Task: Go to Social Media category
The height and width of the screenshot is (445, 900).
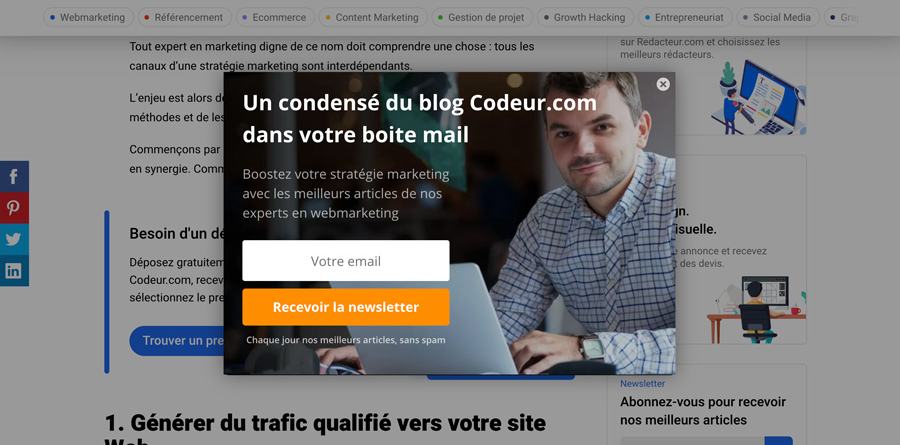Action: click(778, 17)
